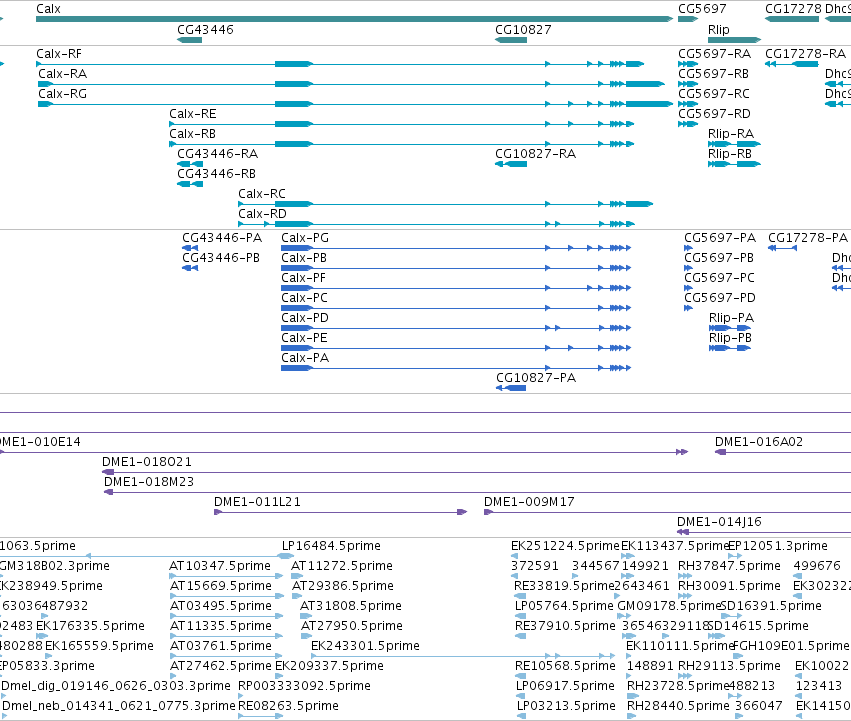Open transcript Calx-RF
The image size is (851, 721).
pyautogui.click(x=59, y=54)
